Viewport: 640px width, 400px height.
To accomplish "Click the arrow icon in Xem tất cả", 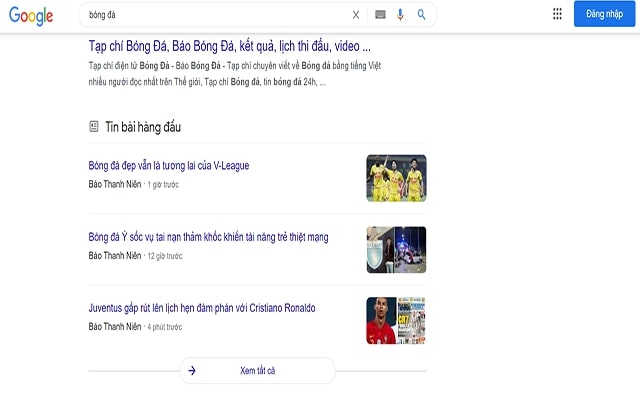I will (192, 370).
